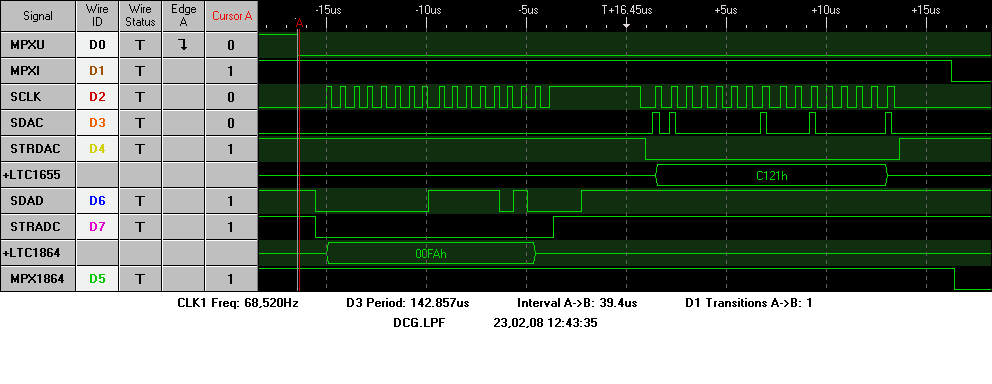Click decoded value C121h on LTC1655 bus
The image size is (992, 384).
pos(772,175)
